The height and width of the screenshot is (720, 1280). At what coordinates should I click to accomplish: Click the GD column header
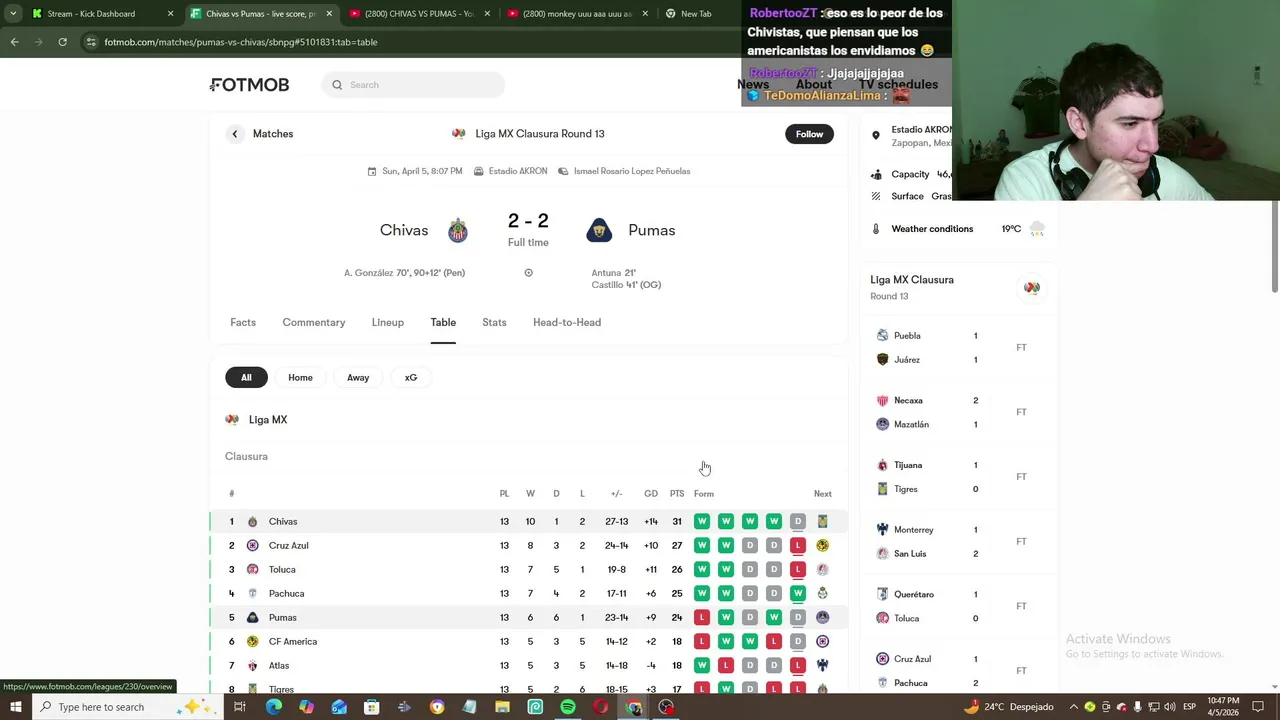pyautogui.click(x=651, y=494)
